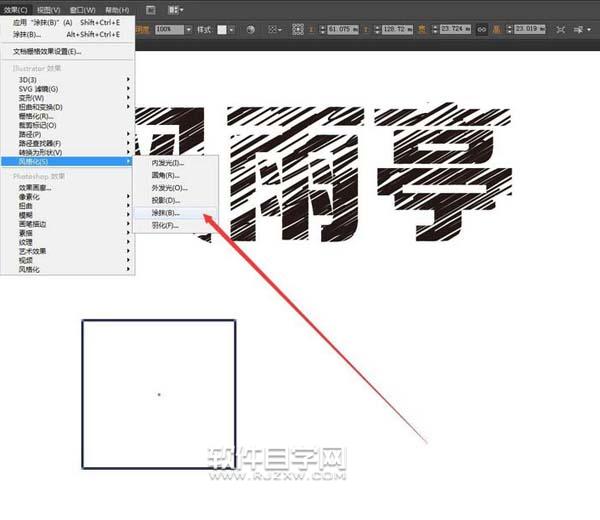Viewport: 600px width, 520px height.
Task: Choose 涂抹(B)... with Alt+Shift+Ctrl+E shortcut
Action: coord(67,34)
